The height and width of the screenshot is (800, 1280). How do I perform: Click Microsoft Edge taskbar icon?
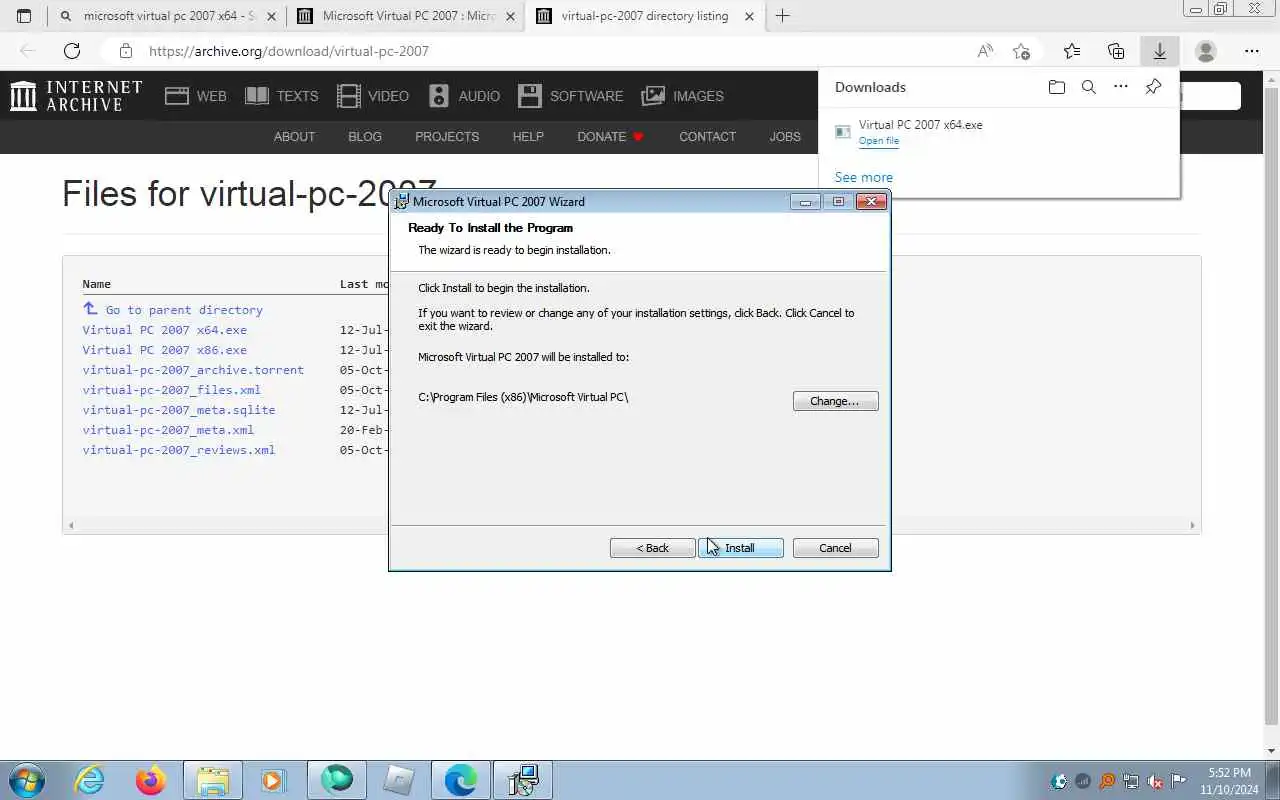click(x=461, y=780)
